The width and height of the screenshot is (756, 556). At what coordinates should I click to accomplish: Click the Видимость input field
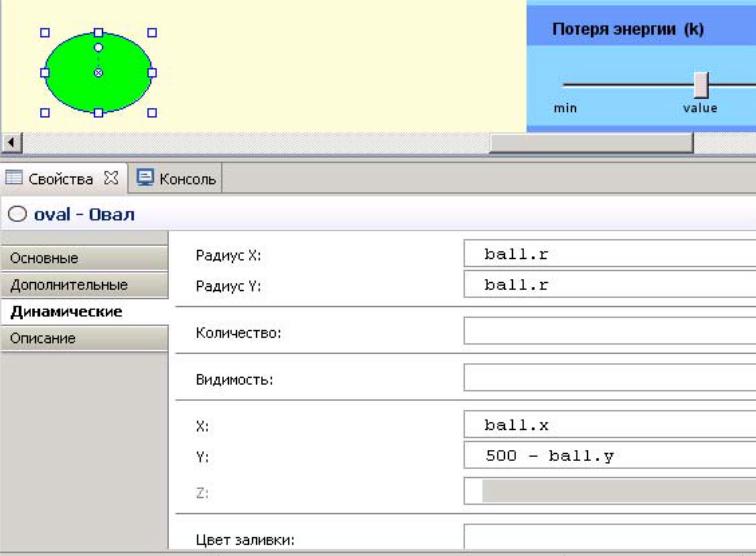coord(610,378)
